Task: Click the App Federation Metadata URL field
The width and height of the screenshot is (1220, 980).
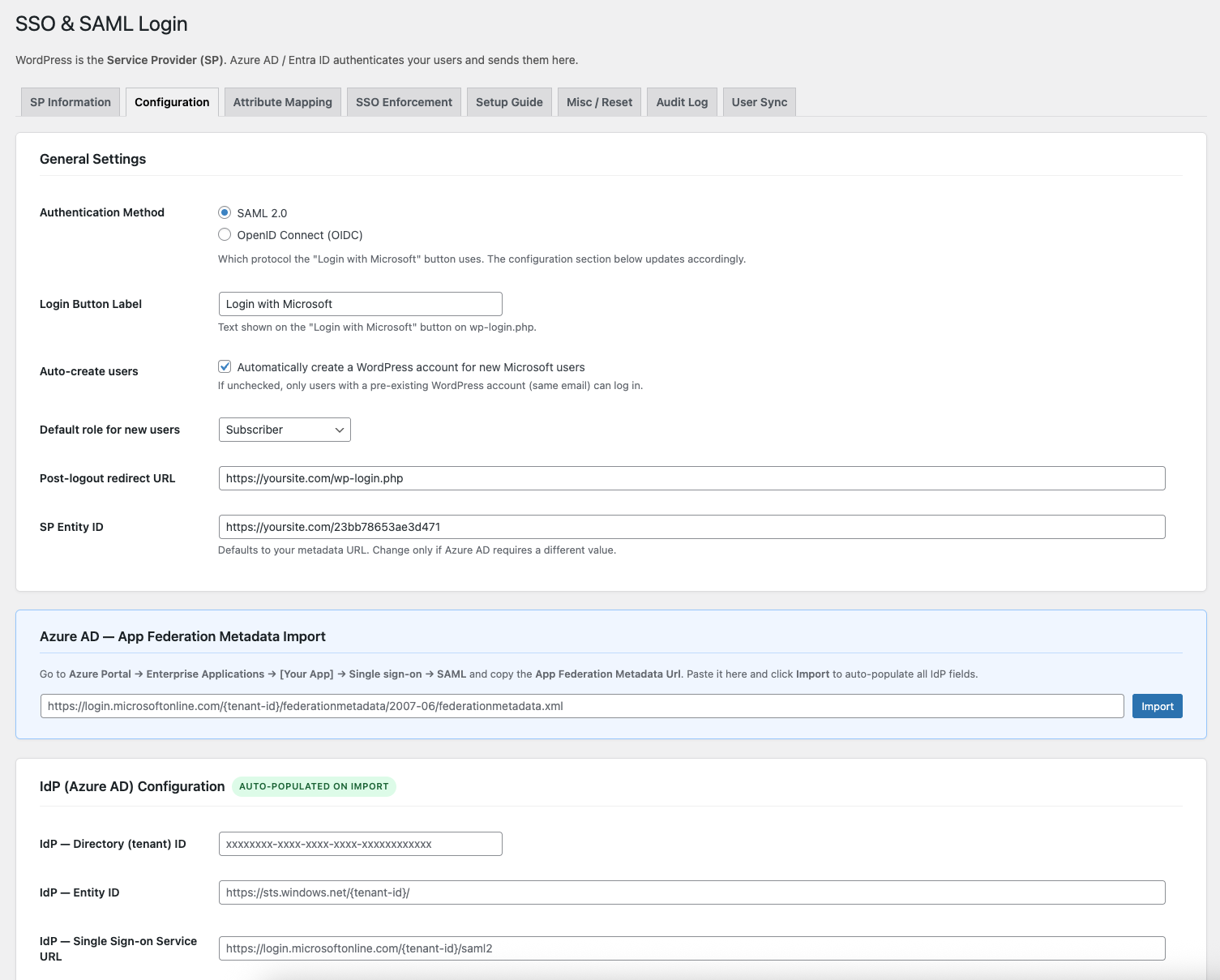Action: [582, 706]
